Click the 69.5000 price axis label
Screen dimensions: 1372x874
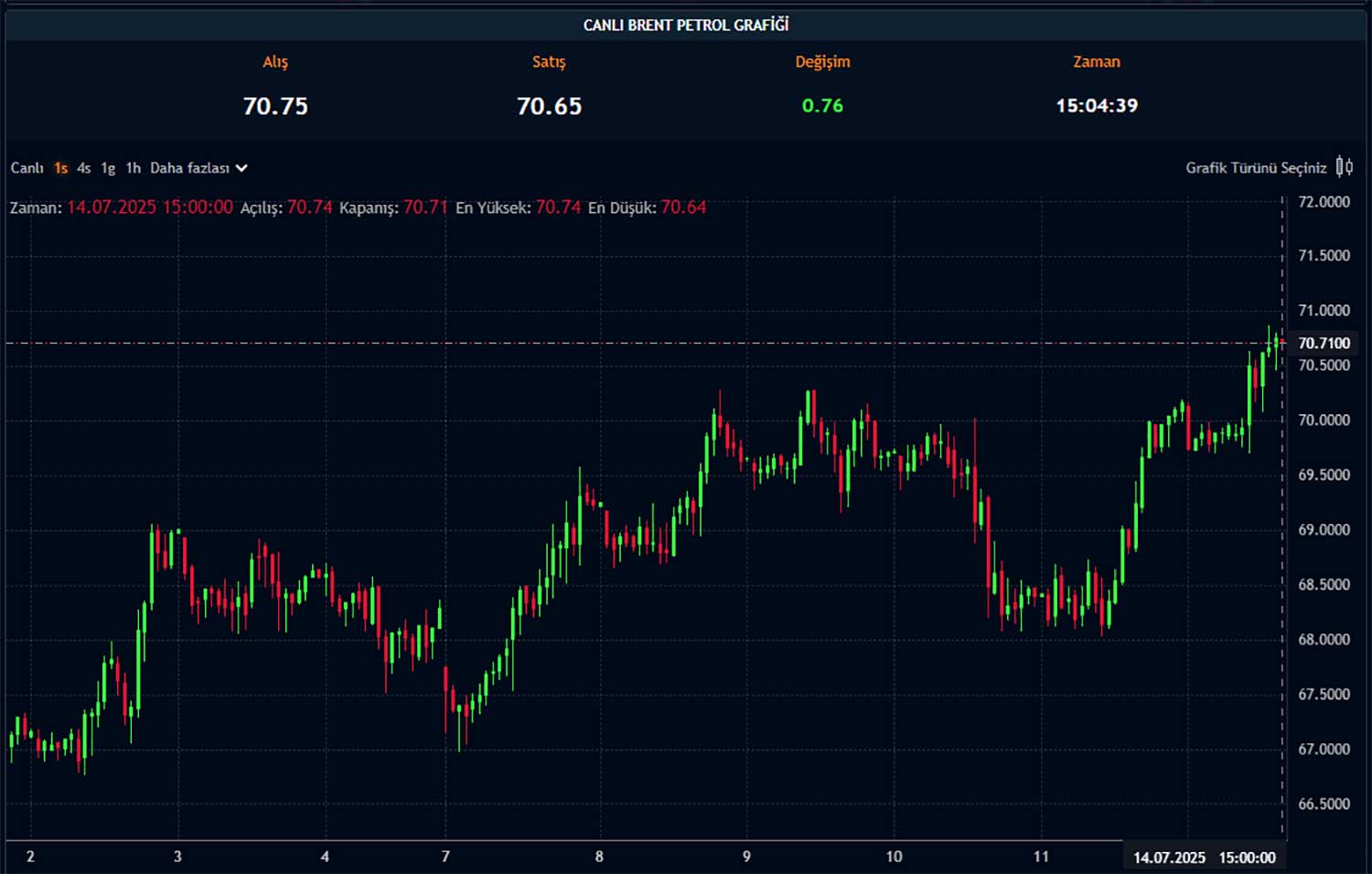click(1324, 475)
